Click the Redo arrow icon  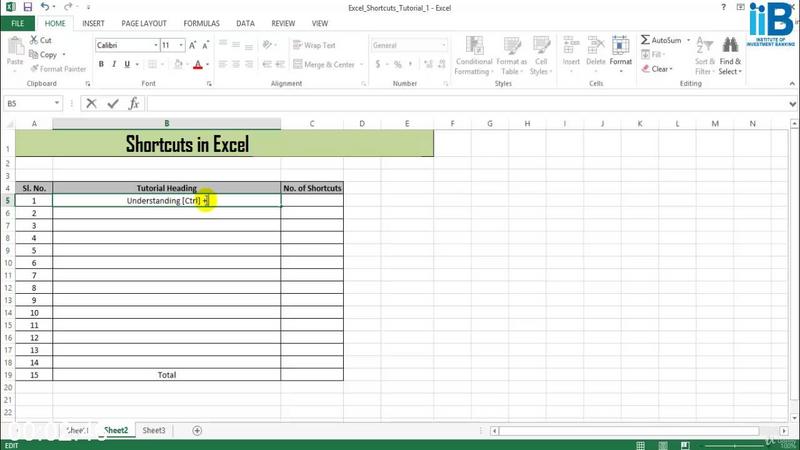[x=68, y=7]
